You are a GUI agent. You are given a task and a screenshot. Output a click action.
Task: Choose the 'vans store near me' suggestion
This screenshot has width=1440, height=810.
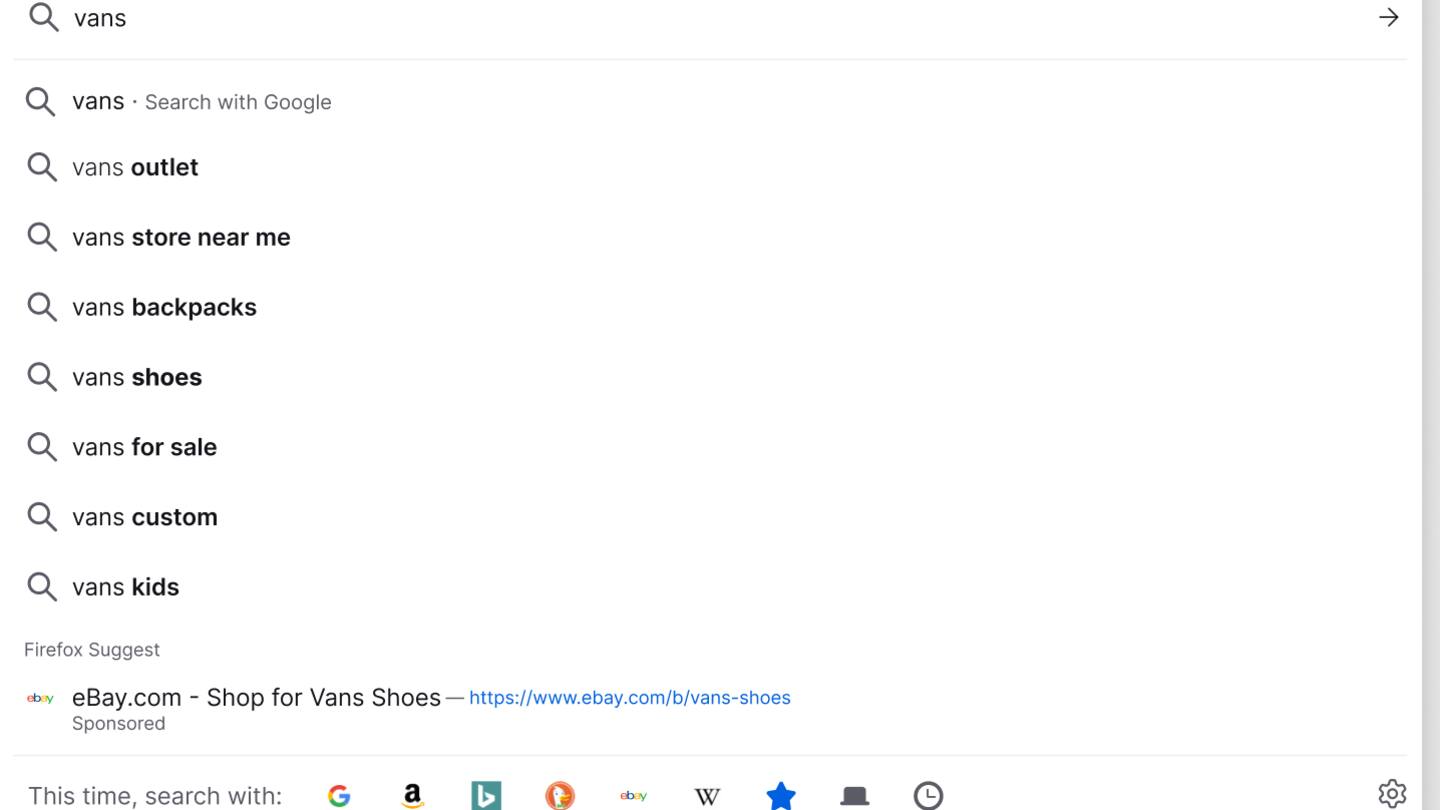point(710,237)
